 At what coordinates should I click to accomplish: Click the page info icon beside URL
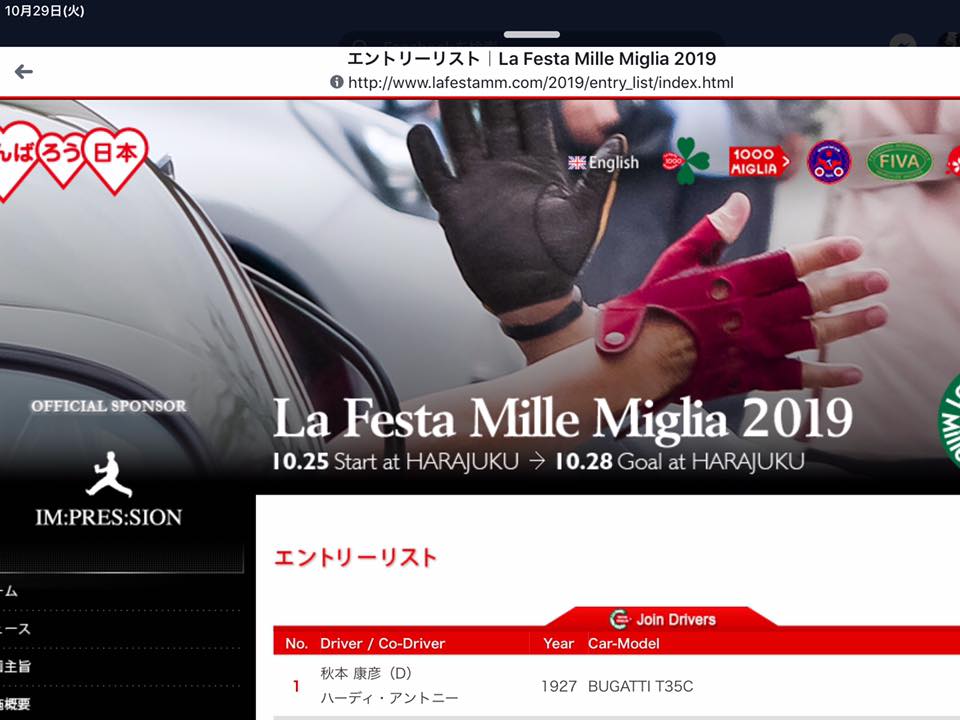click(336, 82)
